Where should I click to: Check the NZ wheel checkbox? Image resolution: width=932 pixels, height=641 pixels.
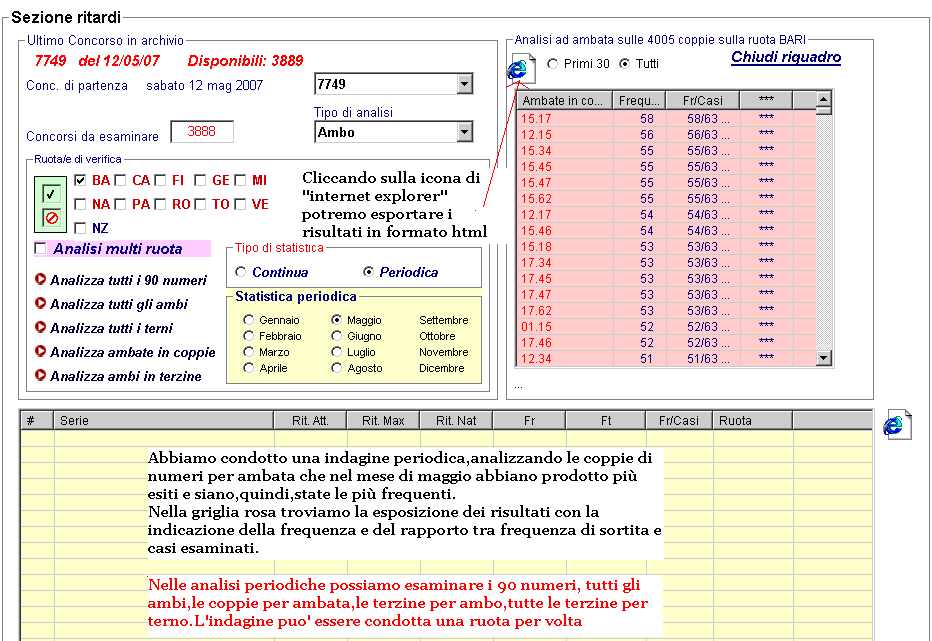[80, 228]
